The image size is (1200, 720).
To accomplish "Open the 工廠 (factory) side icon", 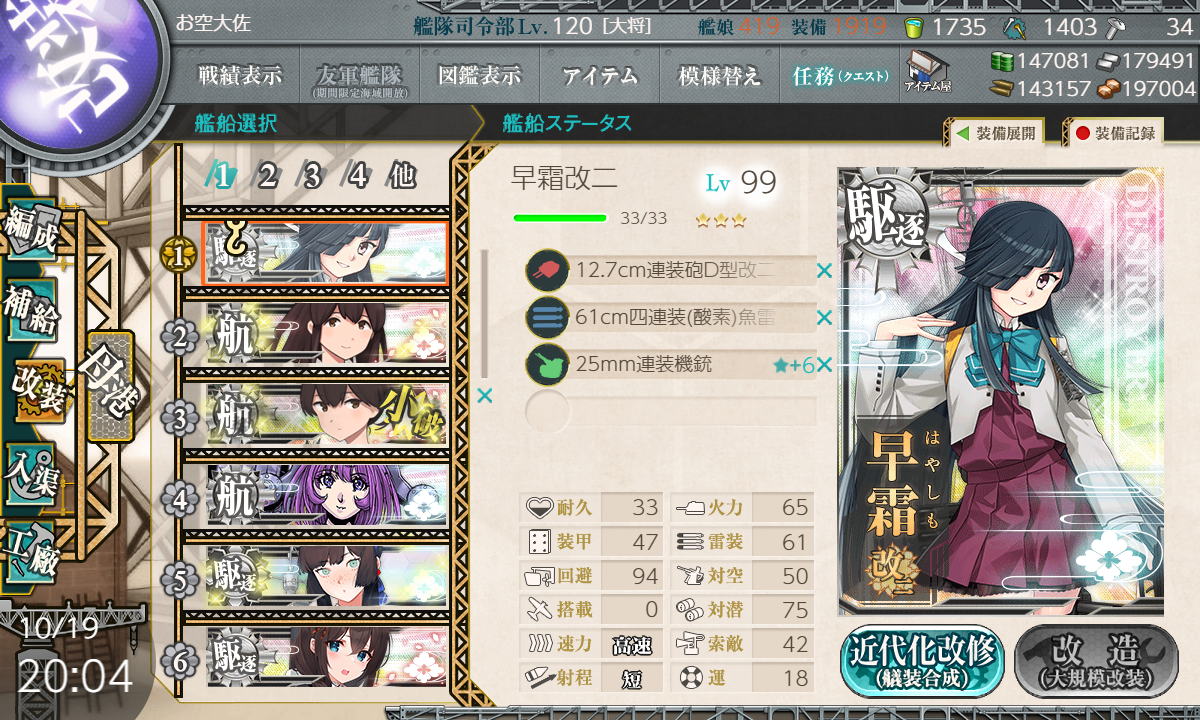I will click(x=30, y=550).
